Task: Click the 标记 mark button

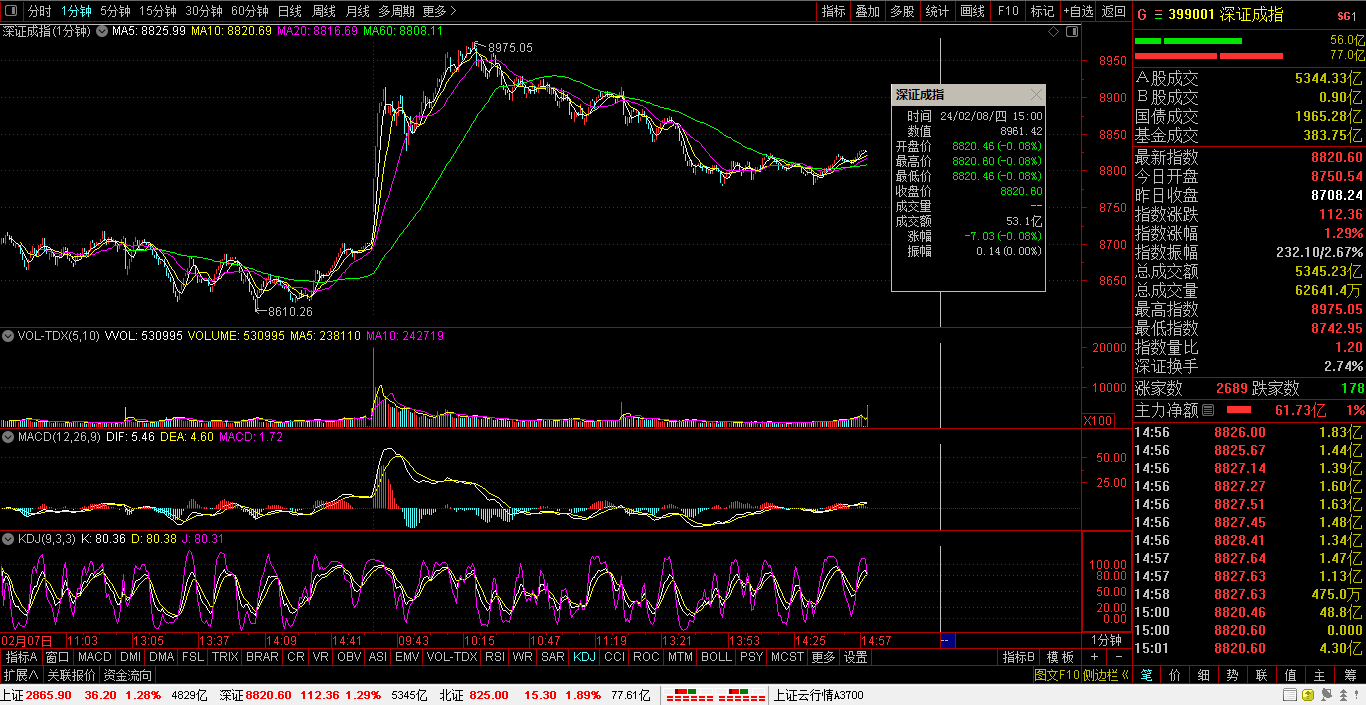Action: [1042, 11]
